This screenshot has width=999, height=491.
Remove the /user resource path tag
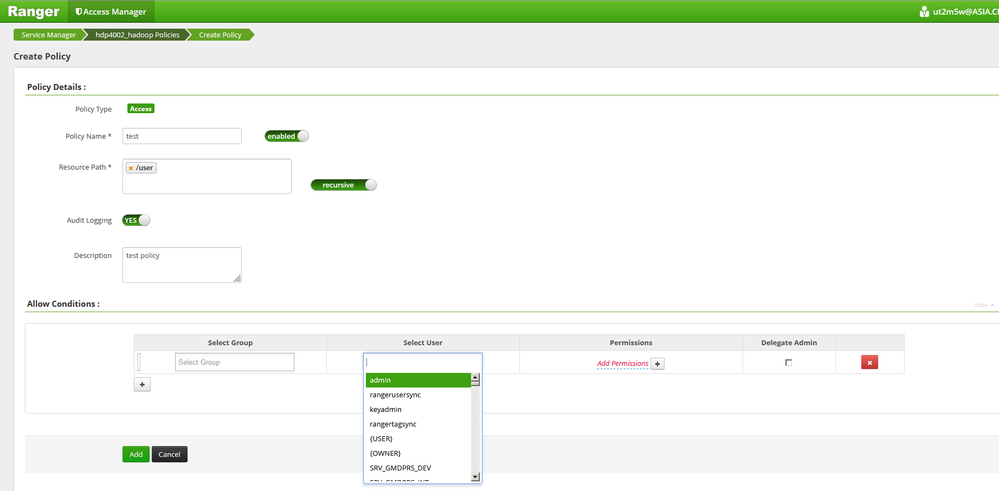click(x=131, y=168)
